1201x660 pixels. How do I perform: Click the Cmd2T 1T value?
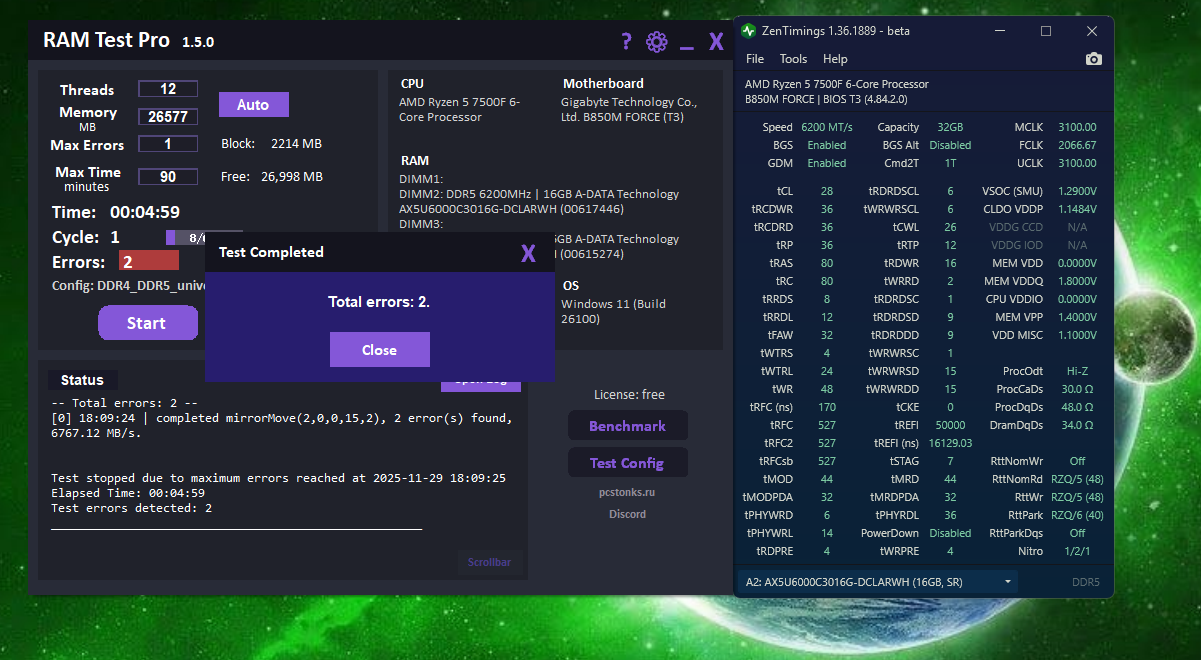pos(950,163)
